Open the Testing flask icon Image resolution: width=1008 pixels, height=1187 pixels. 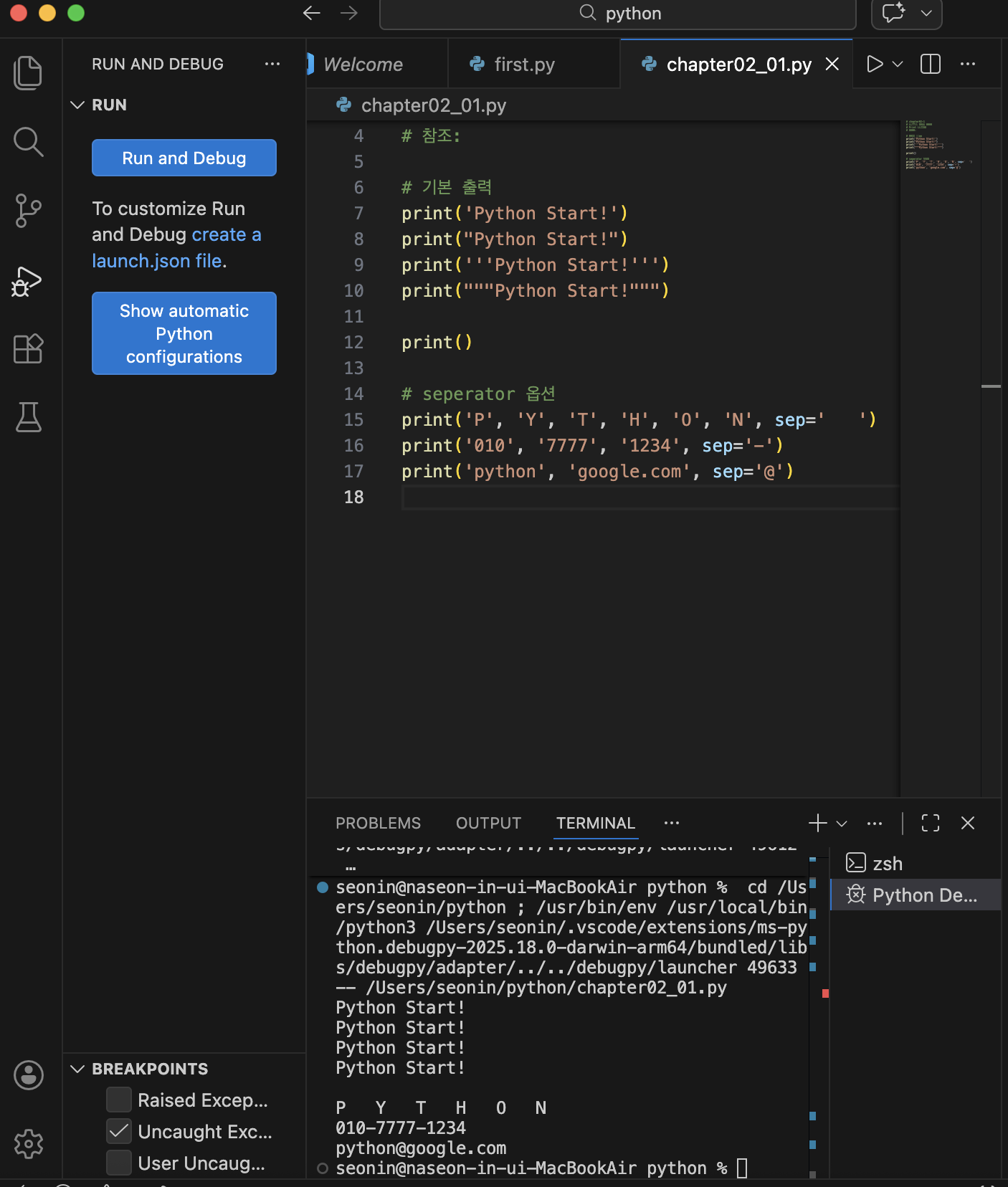coord(28,417)
